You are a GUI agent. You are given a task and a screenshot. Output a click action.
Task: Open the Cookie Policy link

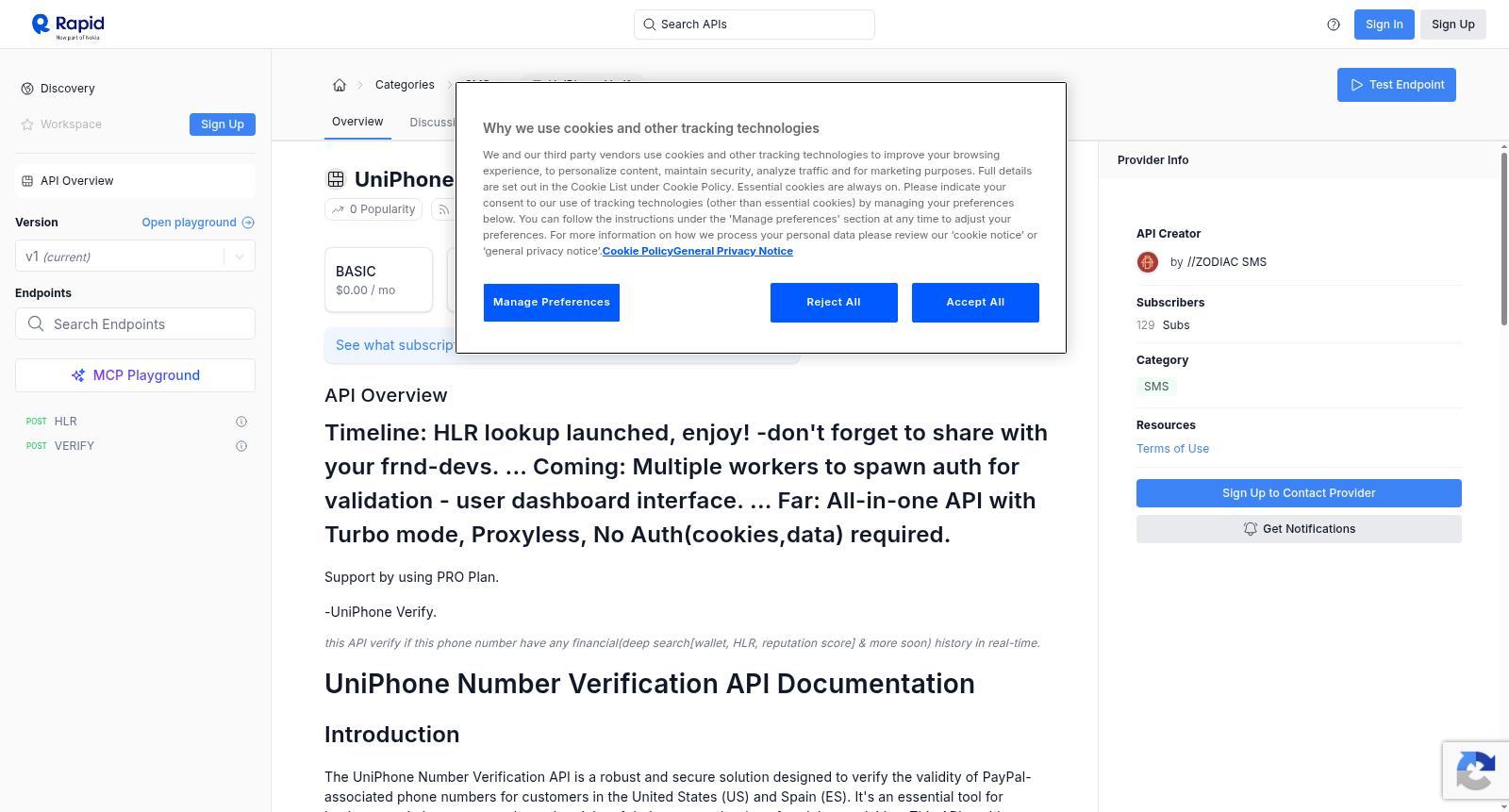[638, 252]
